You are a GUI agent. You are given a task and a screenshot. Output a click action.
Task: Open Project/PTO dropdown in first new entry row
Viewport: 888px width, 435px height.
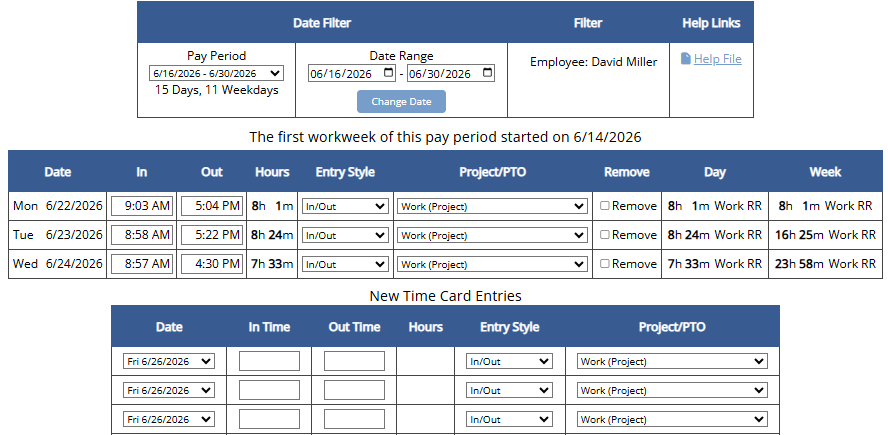(672, 361)
